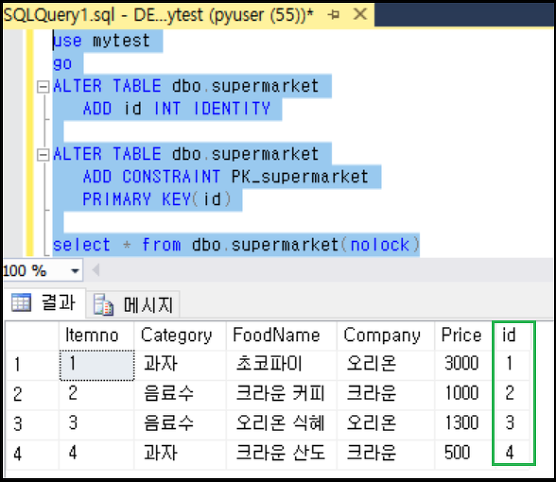Click 'ADD id INT IDENTITY' line
Screen dimensions: 556x482
pos(177,109)
